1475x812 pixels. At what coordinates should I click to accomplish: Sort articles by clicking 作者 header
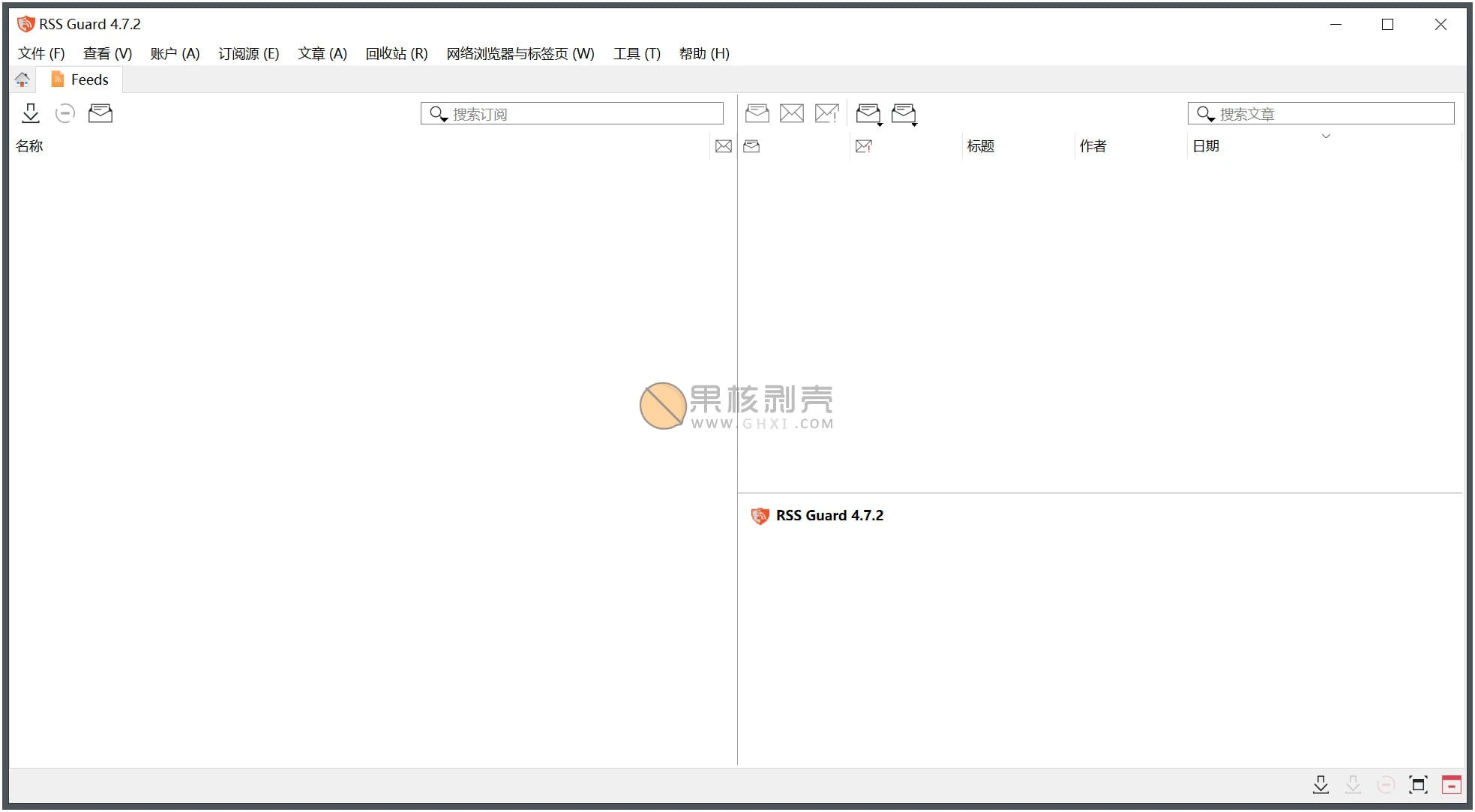1093,145
